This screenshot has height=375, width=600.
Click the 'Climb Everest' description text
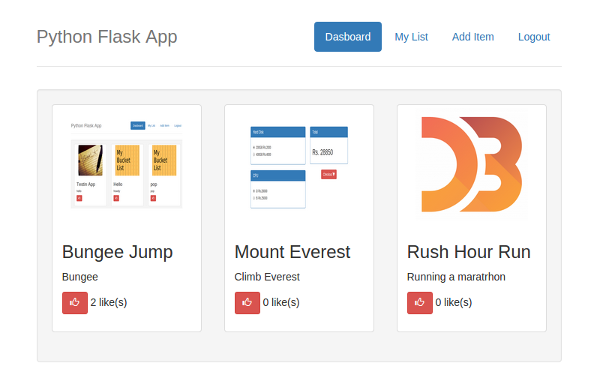tap(267, 277)
